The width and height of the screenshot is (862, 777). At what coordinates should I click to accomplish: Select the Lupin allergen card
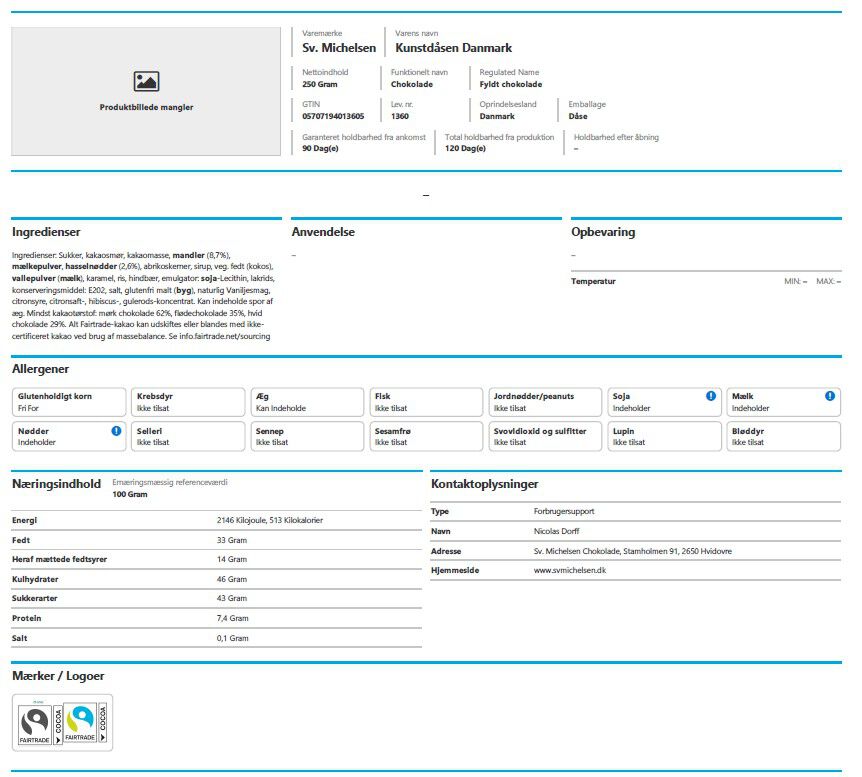664,437
